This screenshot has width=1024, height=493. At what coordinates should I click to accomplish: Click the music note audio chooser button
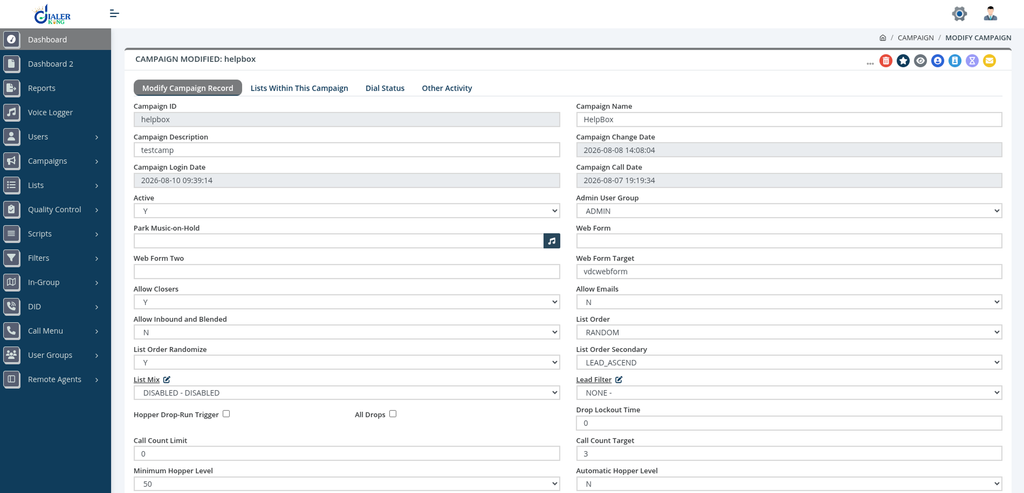point(552,241)
